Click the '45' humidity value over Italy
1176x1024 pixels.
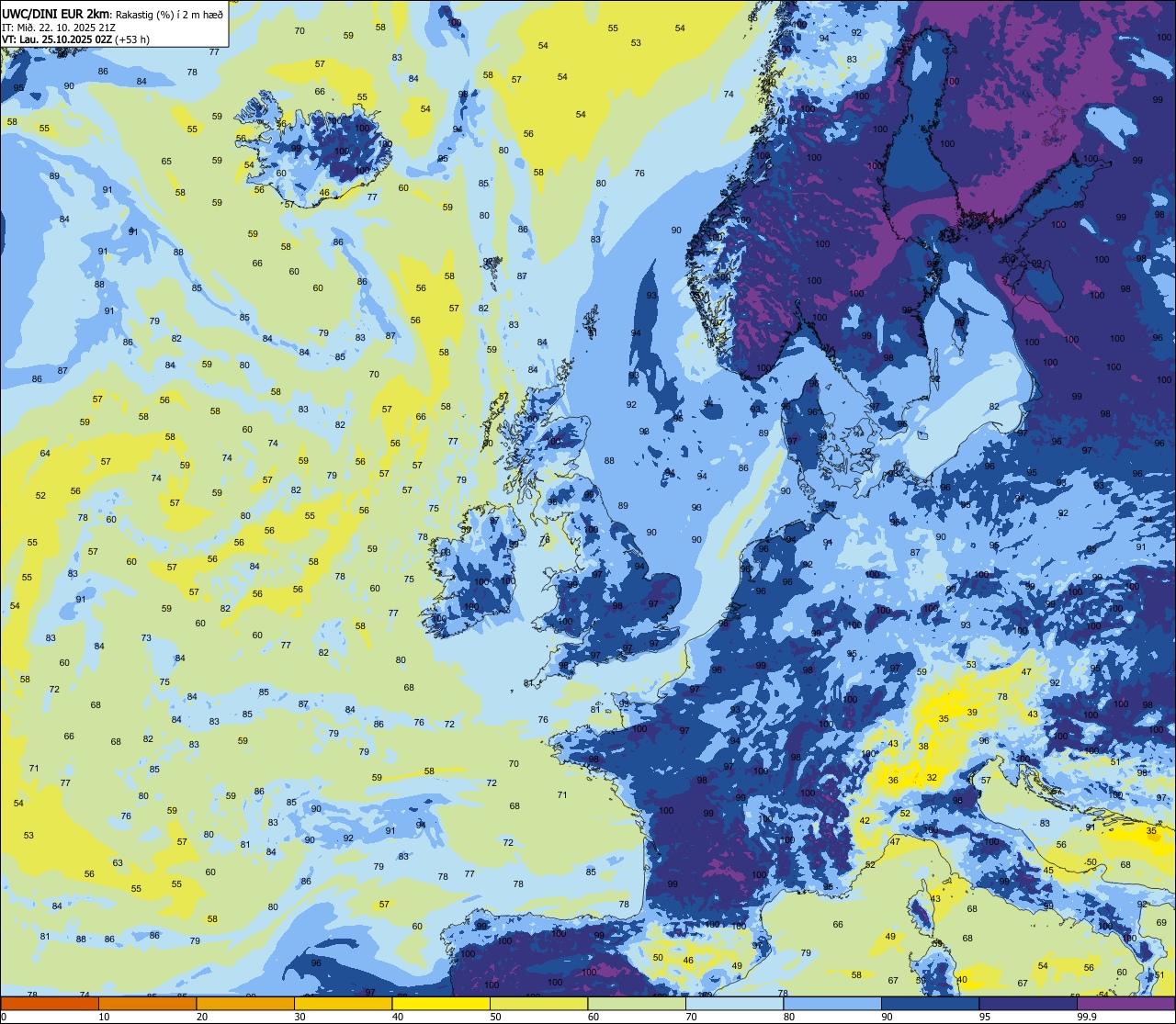[x=1048, y=870]
